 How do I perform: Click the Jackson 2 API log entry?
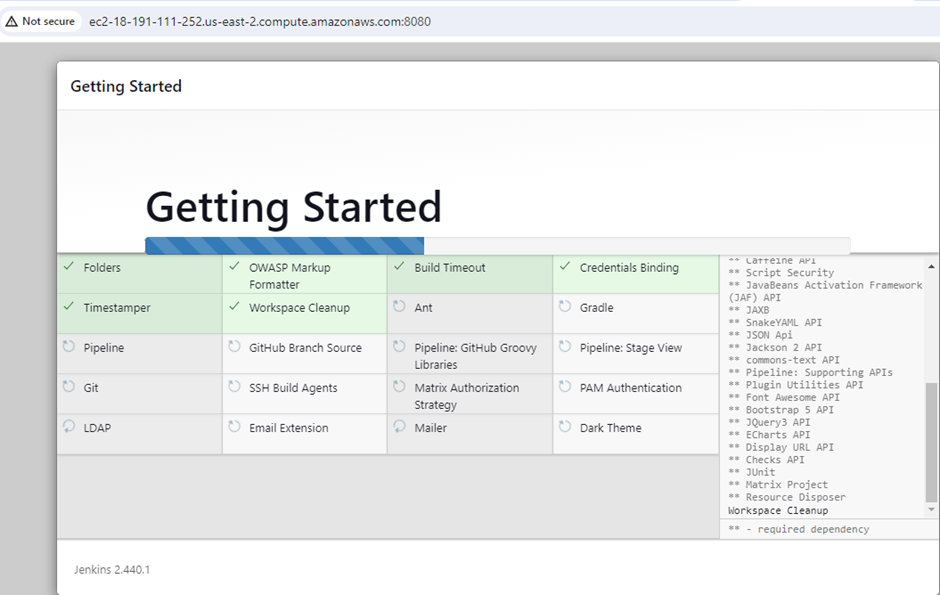(775, 348)
